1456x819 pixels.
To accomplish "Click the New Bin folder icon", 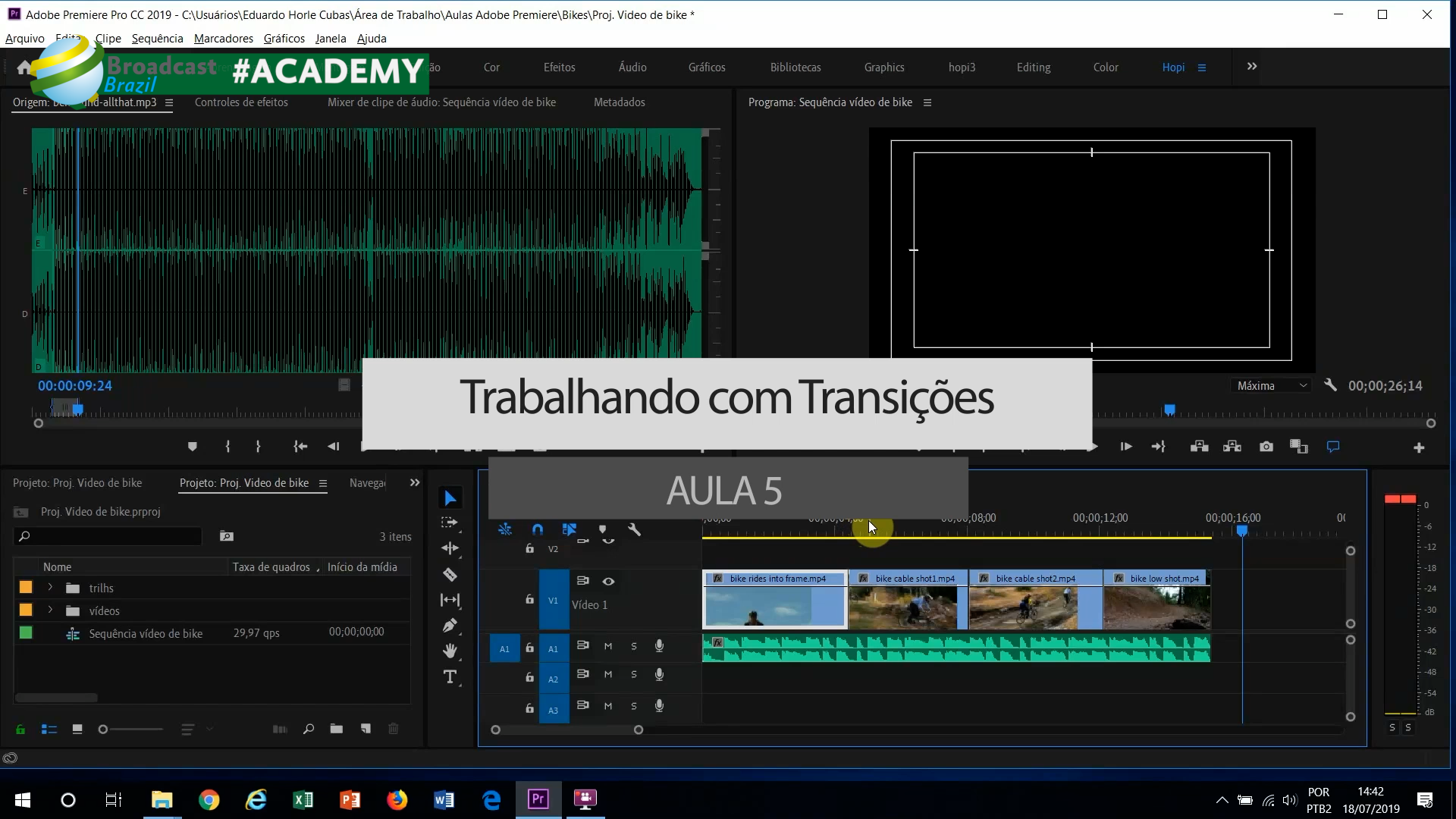I will tap(336, 729).
